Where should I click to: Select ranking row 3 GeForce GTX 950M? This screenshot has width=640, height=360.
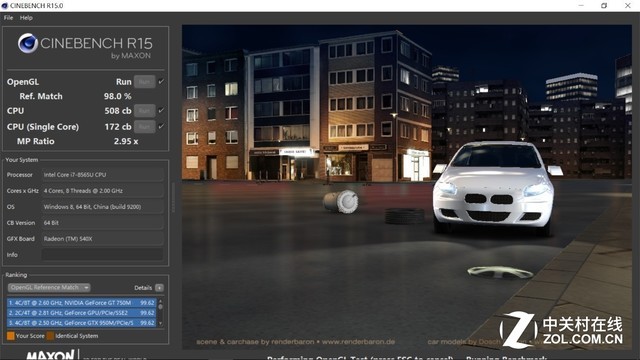[x=82, y=322]
